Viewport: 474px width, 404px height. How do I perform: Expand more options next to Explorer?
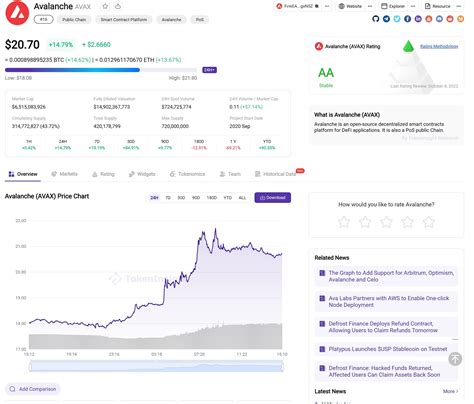[x=413, y=6]
